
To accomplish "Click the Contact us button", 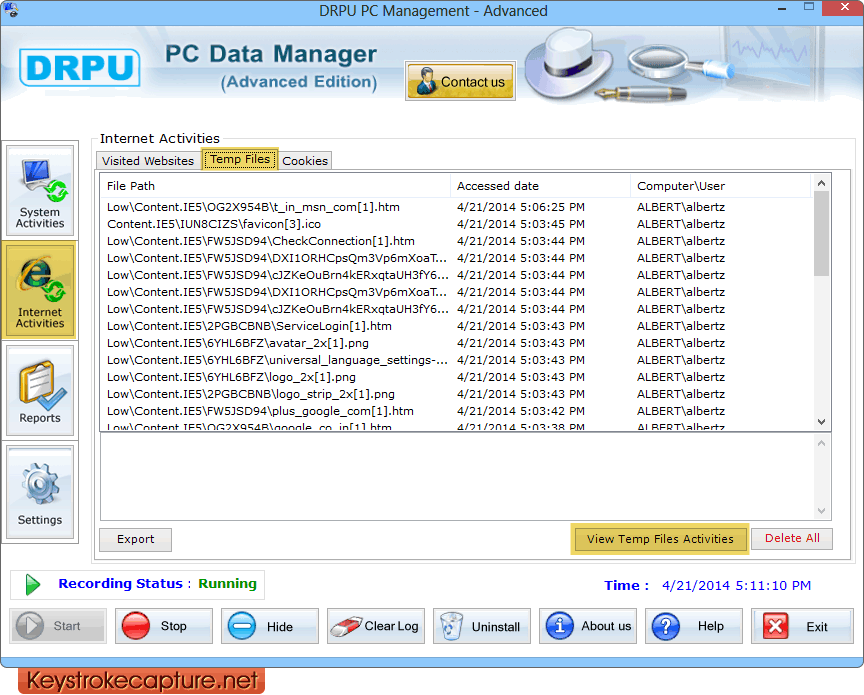I will 460,81.
